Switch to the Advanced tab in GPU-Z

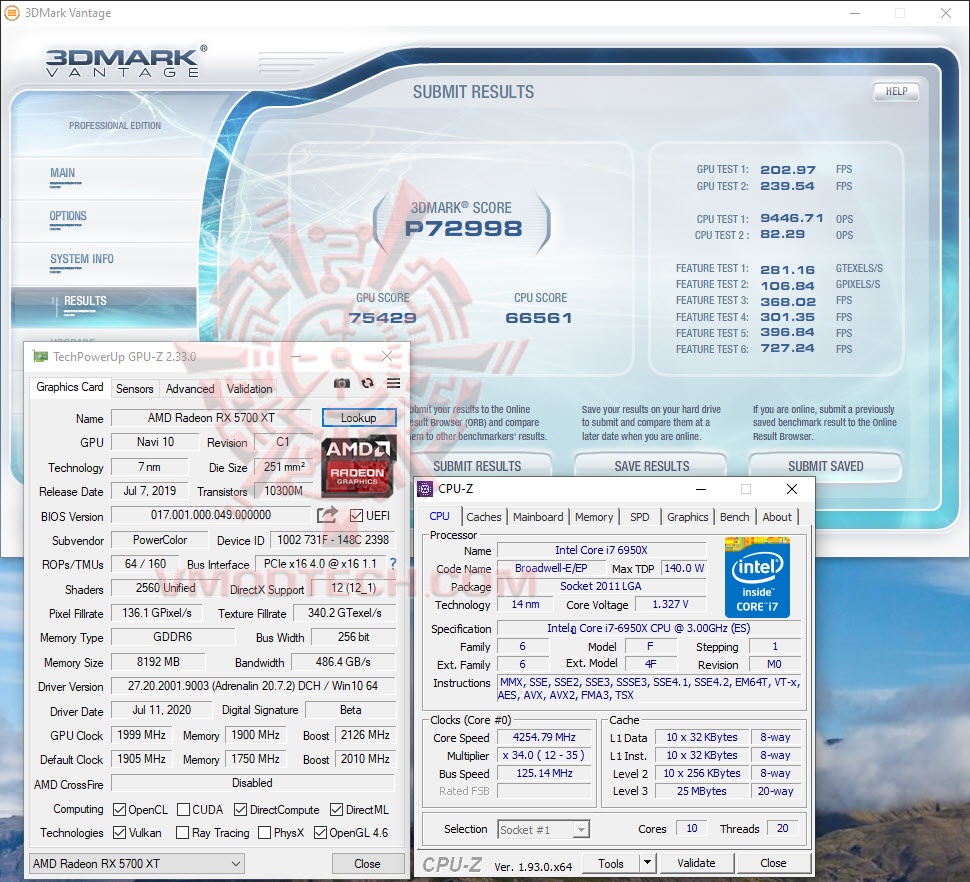(190, 388)
